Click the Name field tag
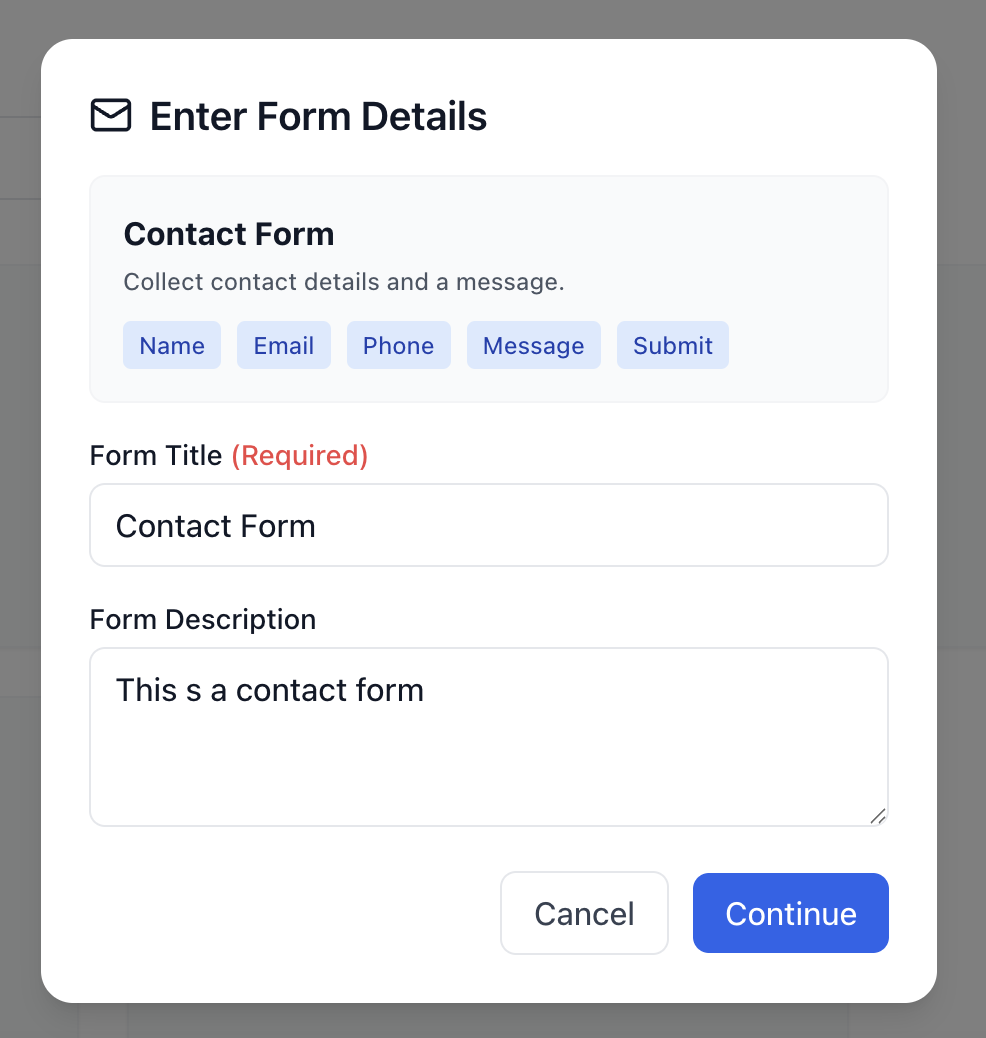This screenshot has height=1038, width=986. click(x=172, y=346)
